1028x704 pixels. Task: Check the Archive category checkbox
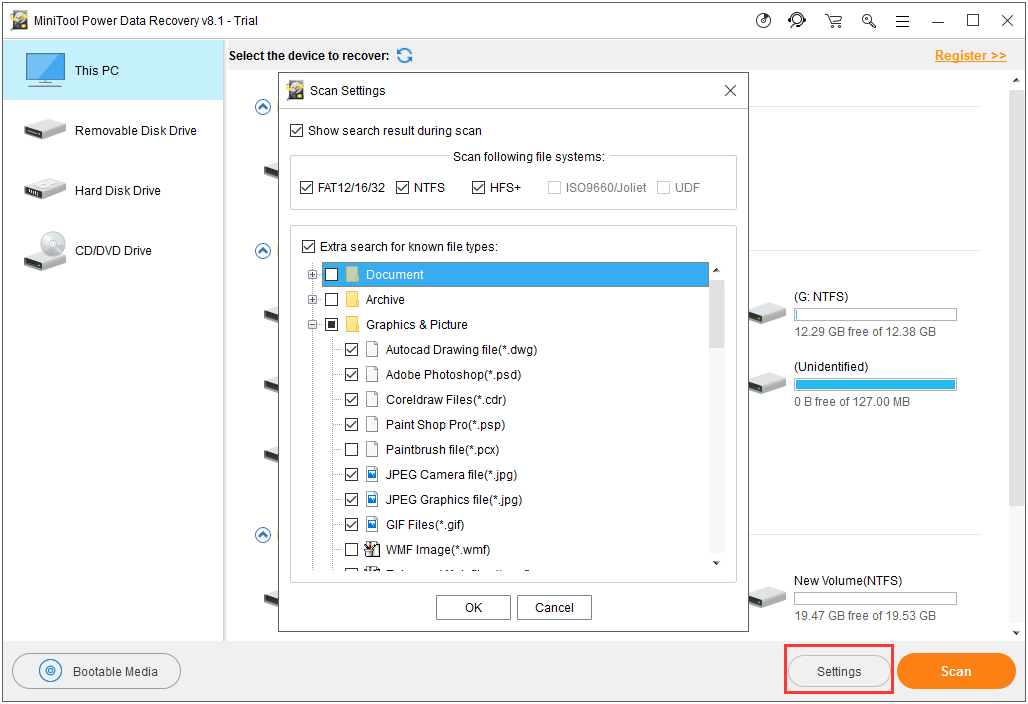[332, 300]
